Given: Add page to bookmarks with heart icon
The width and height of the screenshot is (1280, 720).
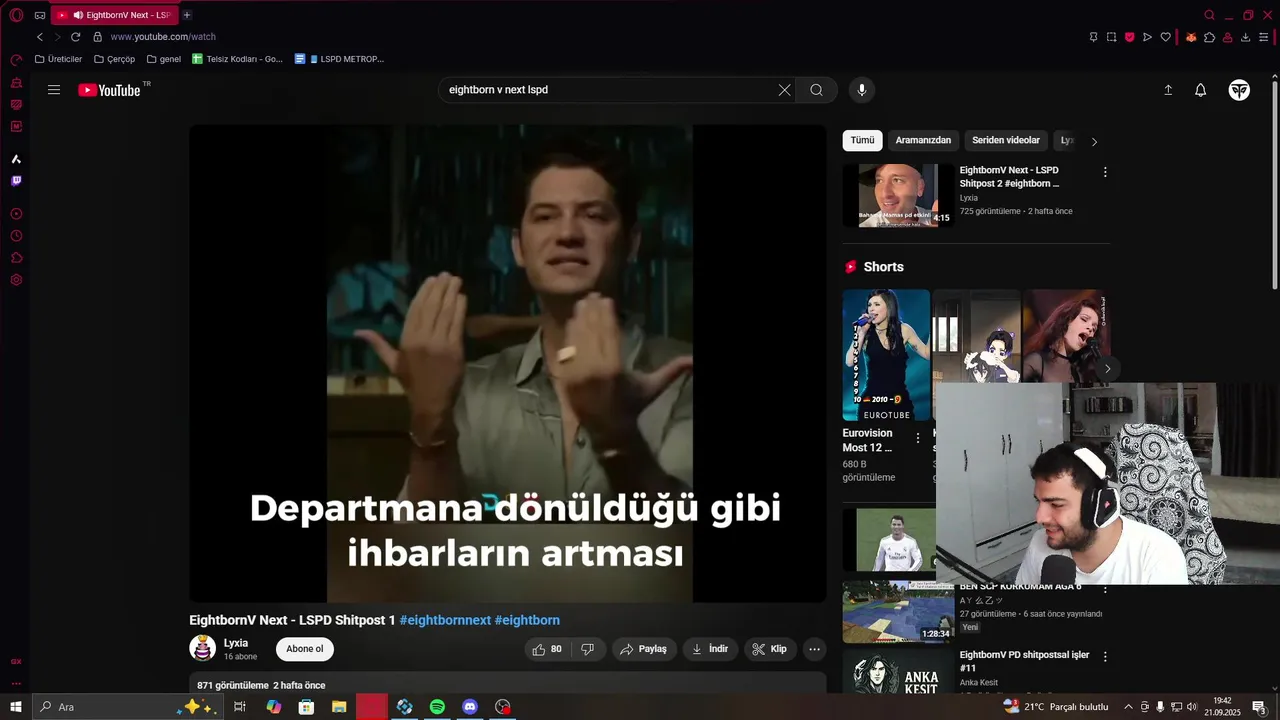Looking at the screenshot, I should (x=1166, y=37).
